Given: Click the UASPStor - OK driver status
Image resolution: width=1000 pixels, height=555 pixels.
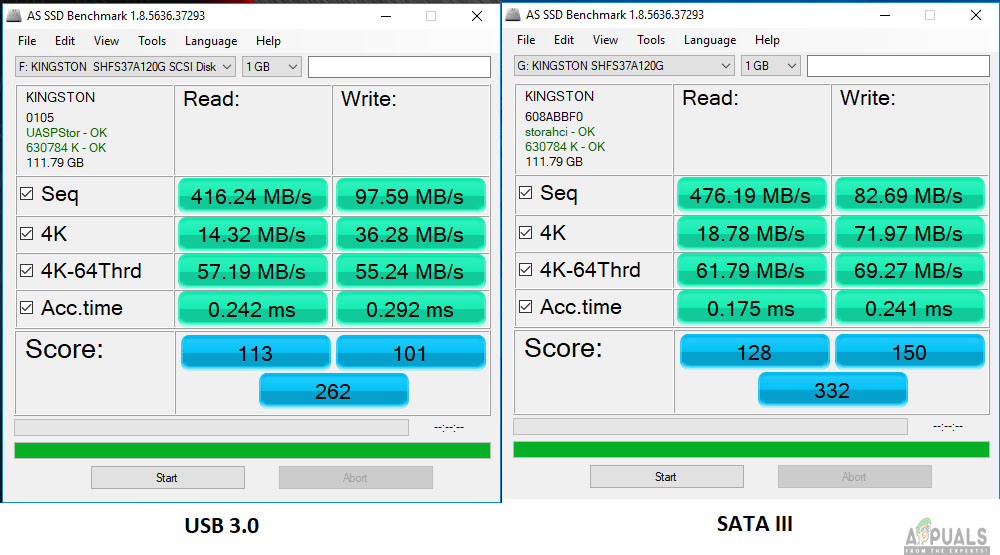Looking at the screenshot, I should tap(66, 133).
